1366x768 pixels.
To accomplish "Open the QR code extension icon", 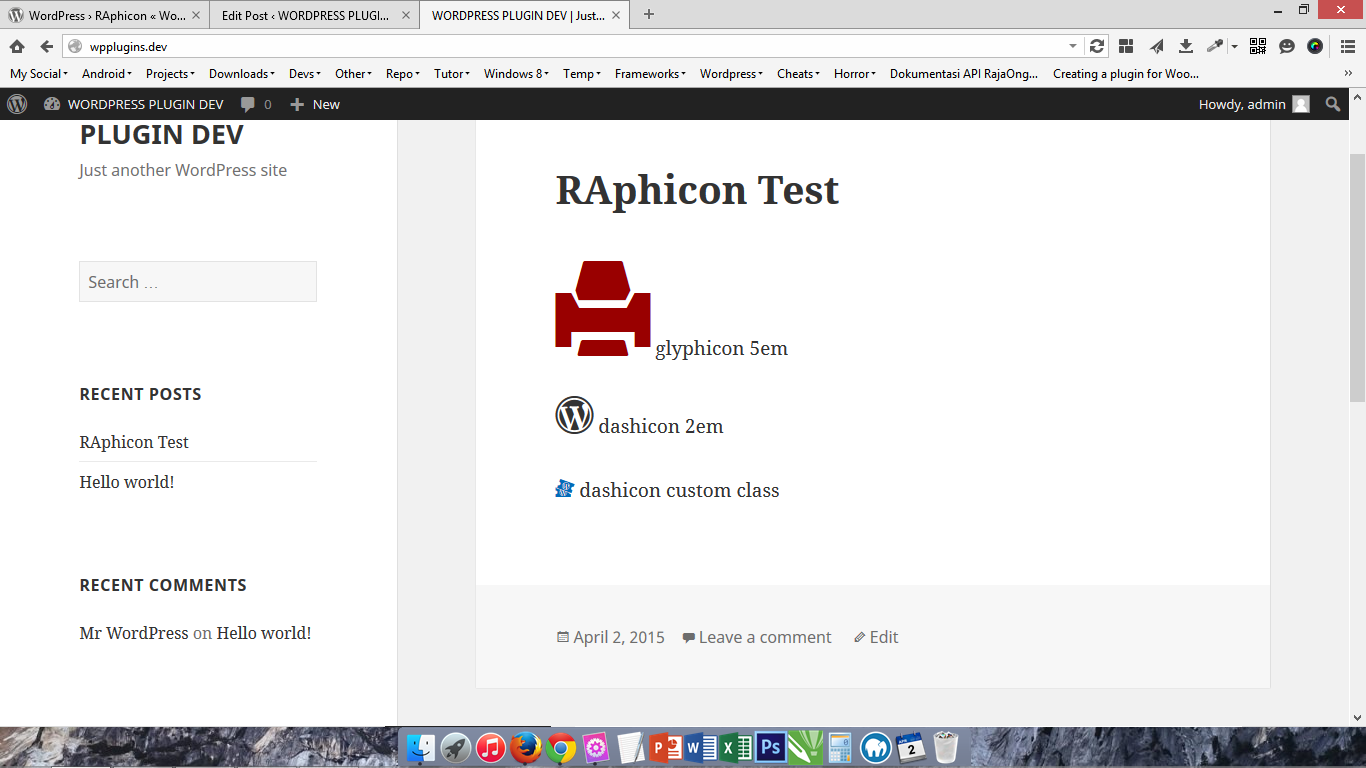I will 1258,46.
